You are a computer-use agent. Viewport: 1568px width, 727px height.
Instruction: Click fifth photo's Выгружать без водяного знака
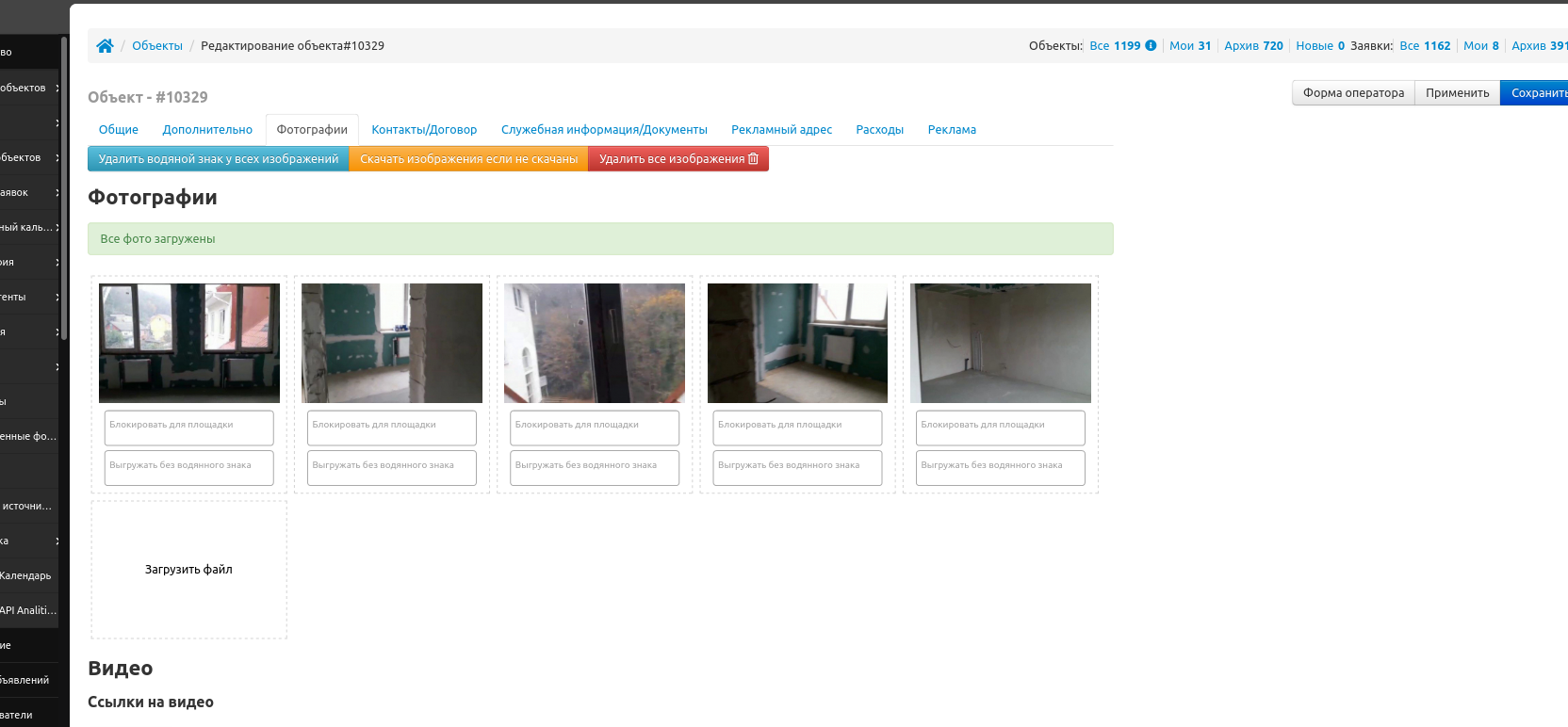[x=1001, y=468]
